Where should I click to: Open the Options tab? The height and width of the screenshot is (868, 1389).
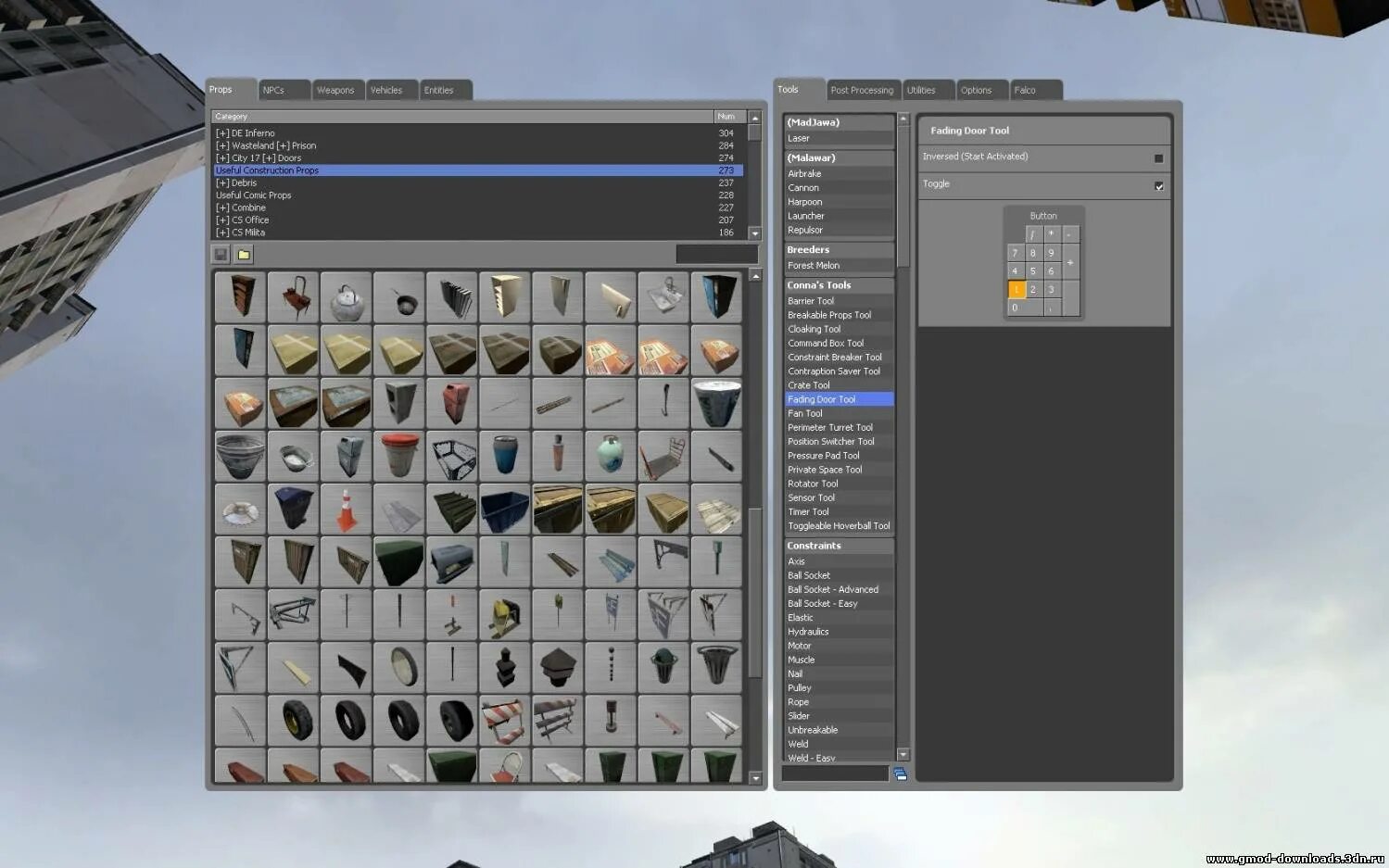982,90
